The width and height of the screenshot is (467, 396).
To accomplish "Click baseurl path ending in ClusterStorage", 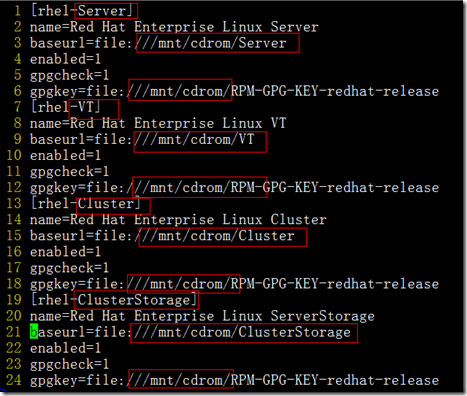I will pos(243,332).
